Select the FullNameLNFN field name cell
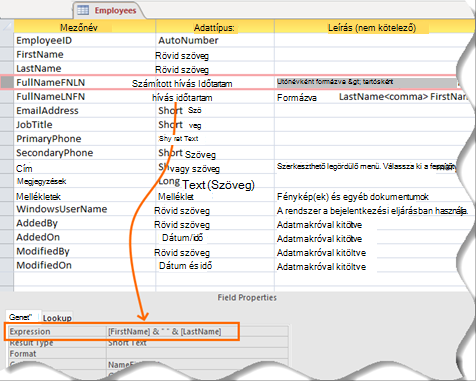 85,96
